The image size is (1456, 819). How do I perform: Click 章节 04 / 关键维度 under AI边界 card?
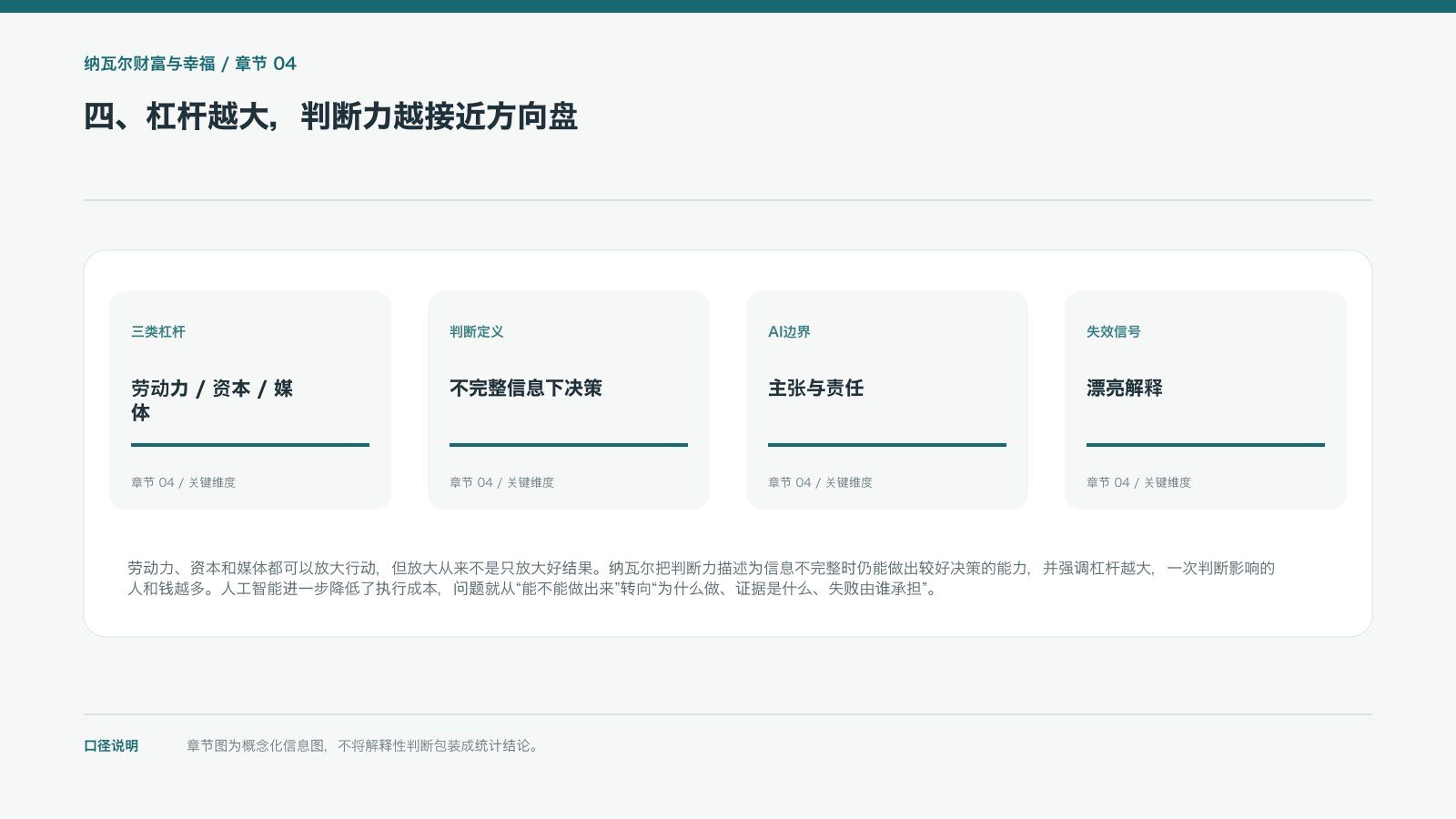tap(820, 482)
